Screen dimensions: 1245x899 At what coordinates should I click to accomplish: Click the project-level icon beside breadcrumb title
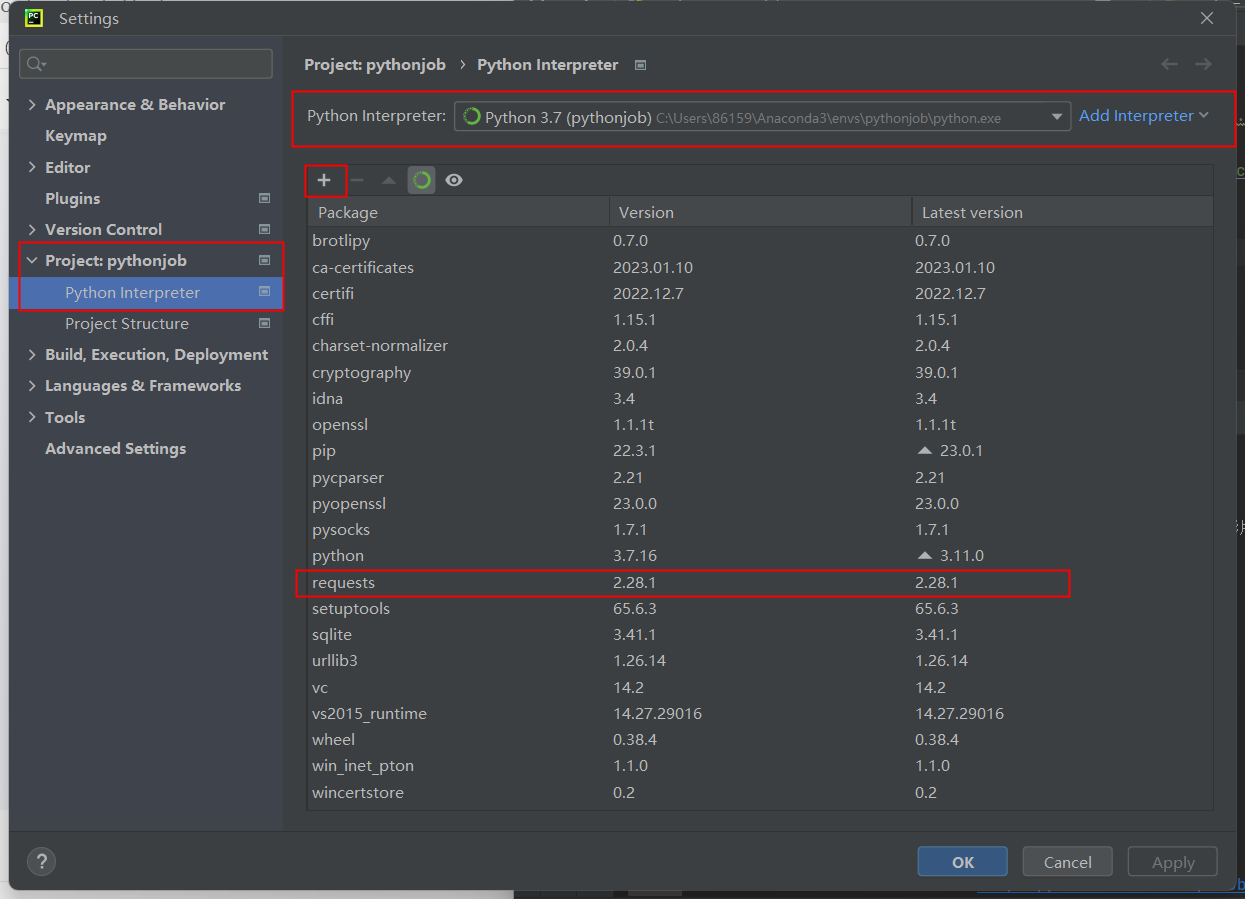click(641, 65)
